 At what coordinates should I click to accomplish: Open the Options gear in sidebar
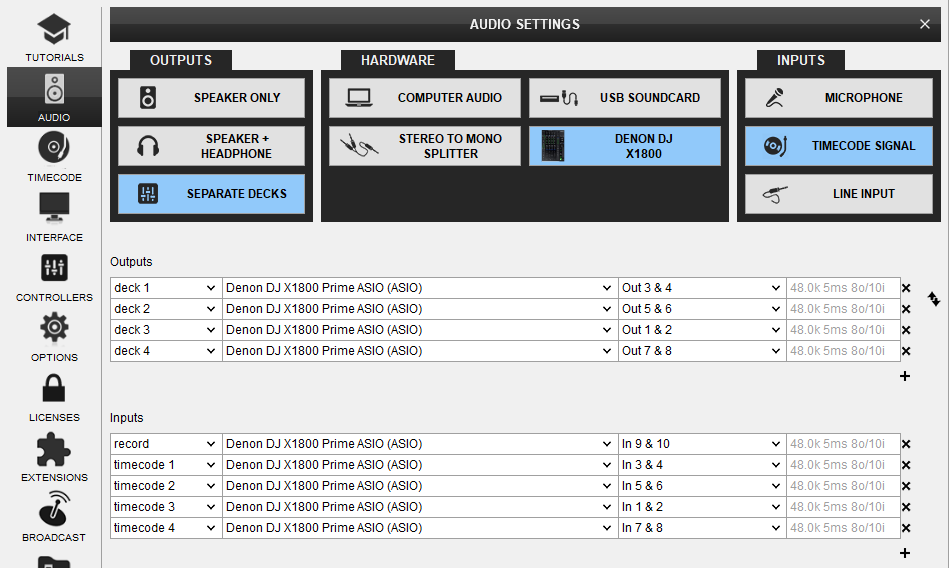[54, 337]
